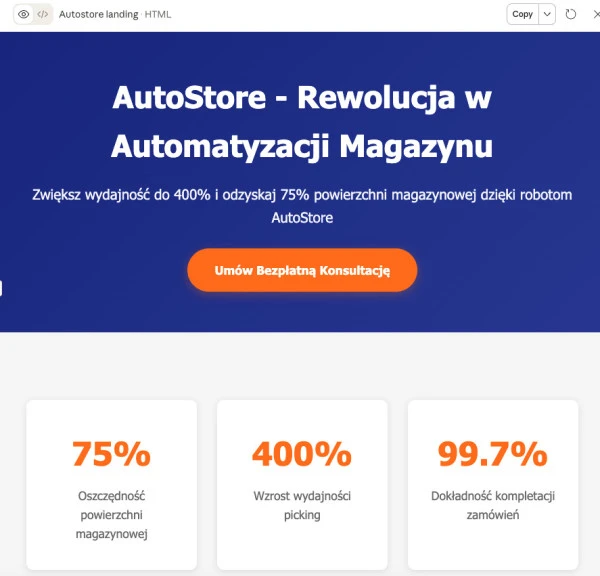This screenshot has width=600, height=576.
Task: Close the artifact panel with the X
Action: [x=596, y=15]
